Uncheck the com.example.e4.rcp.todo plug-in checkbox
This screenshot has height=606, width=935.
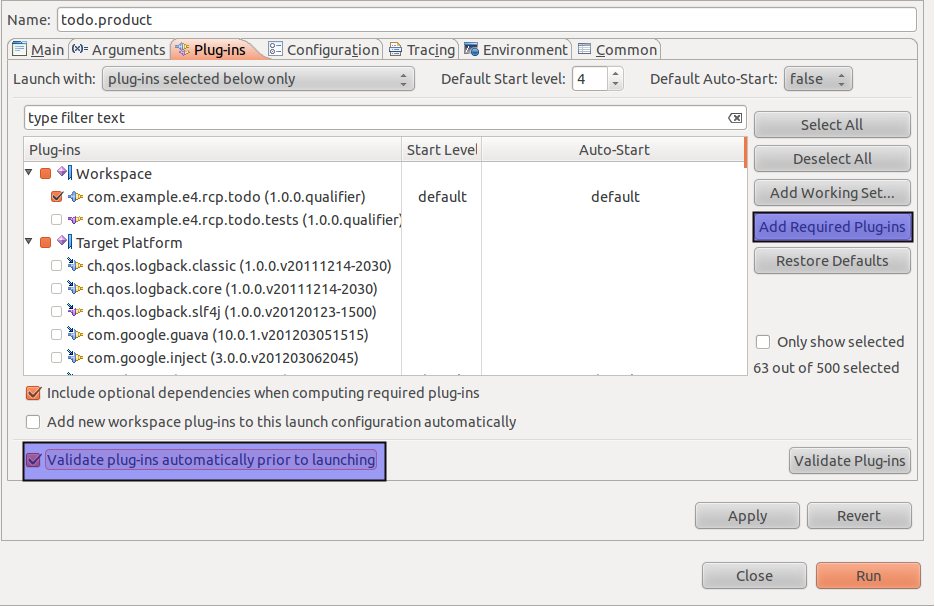pyautogui.click(x=56, y=197)
